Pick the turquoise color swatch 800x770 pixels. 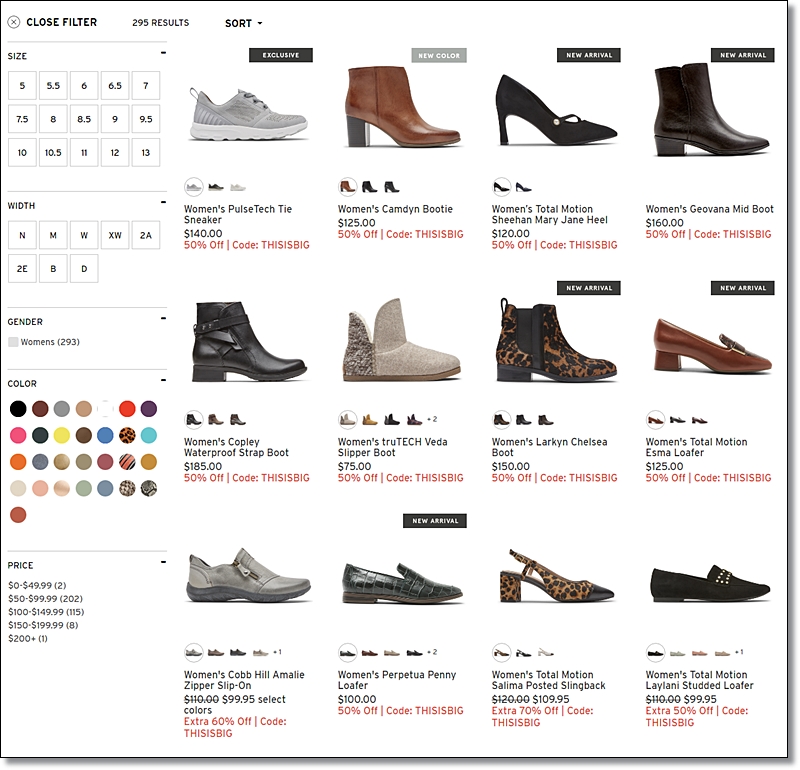point(149,435)
